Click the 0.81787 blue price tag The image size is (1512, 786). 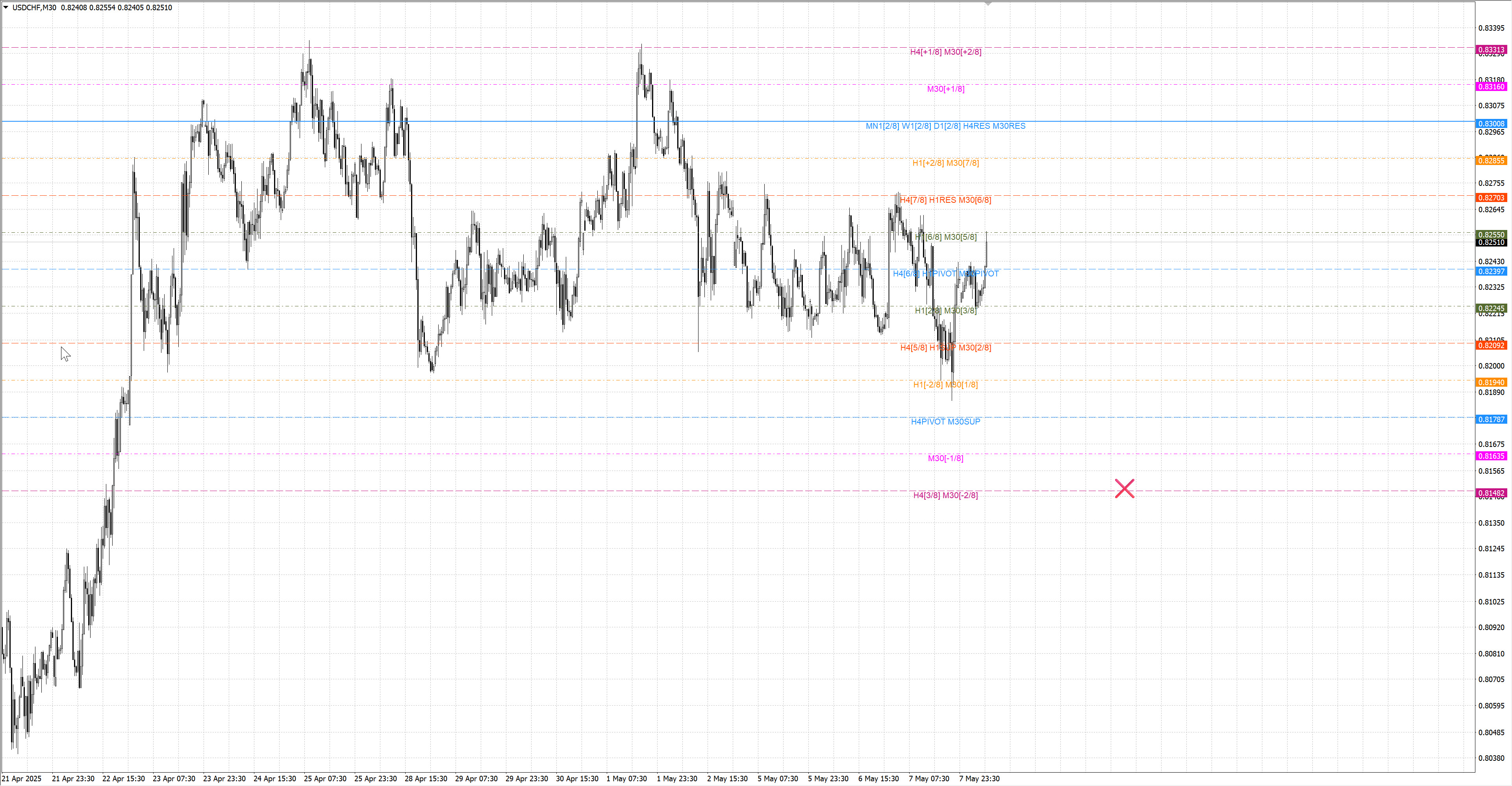(x=1491, y=420)
